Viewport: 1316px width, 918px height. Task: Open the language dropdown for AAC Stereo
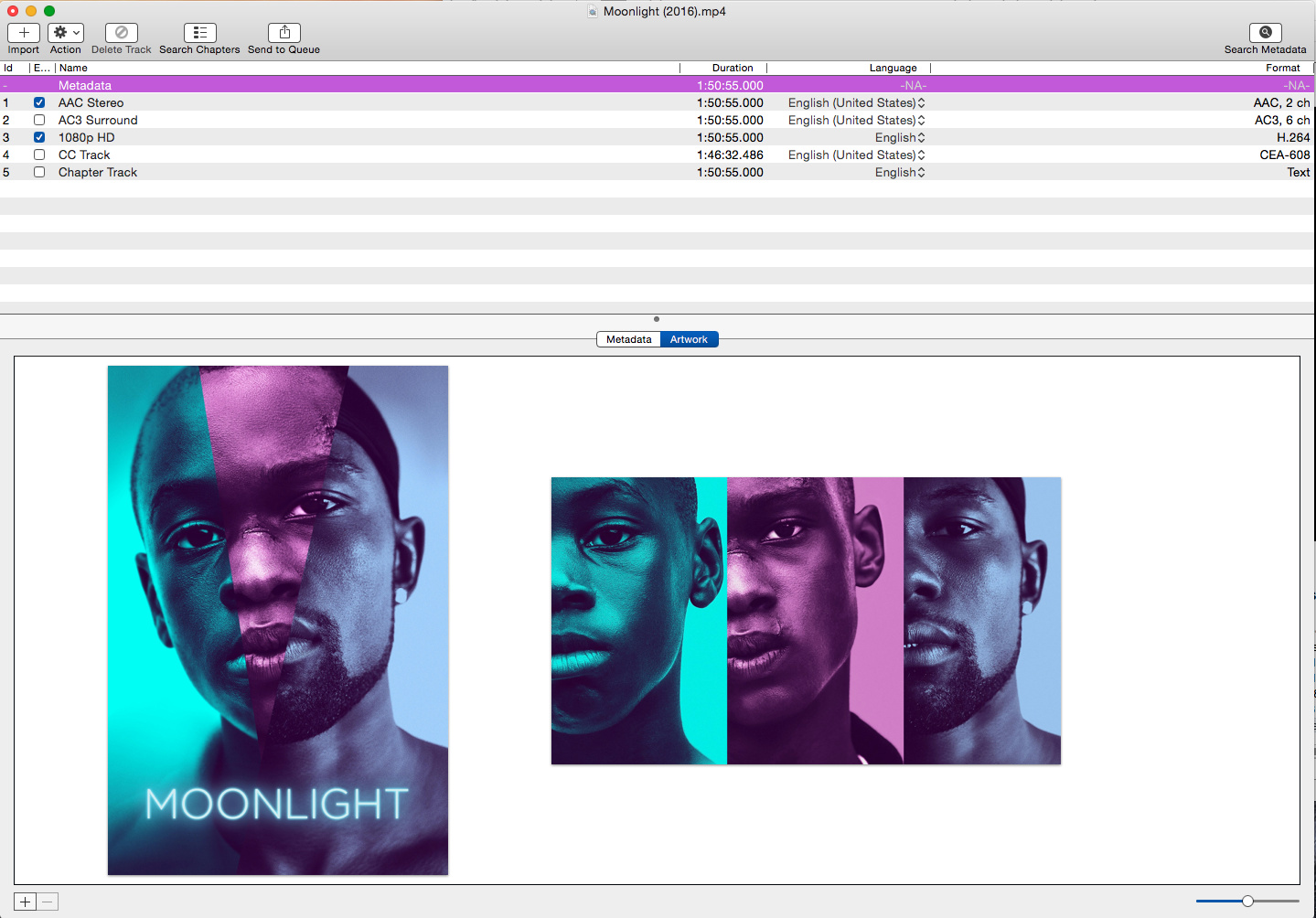tap(857, 103)
